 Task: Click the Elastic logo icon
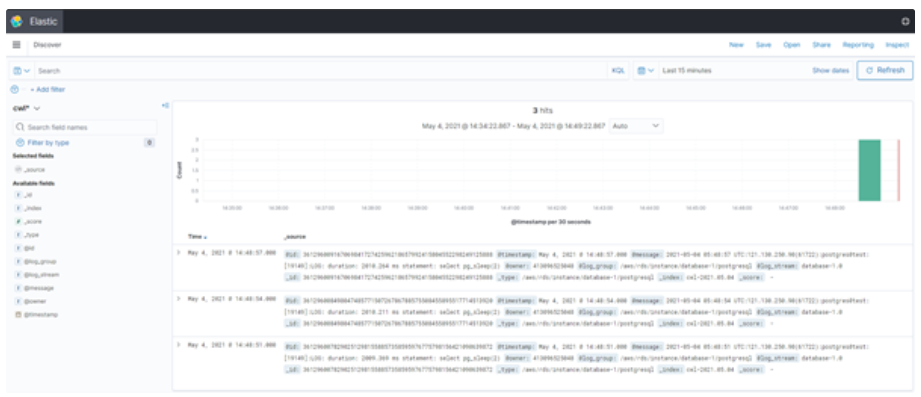click(16, 22)
